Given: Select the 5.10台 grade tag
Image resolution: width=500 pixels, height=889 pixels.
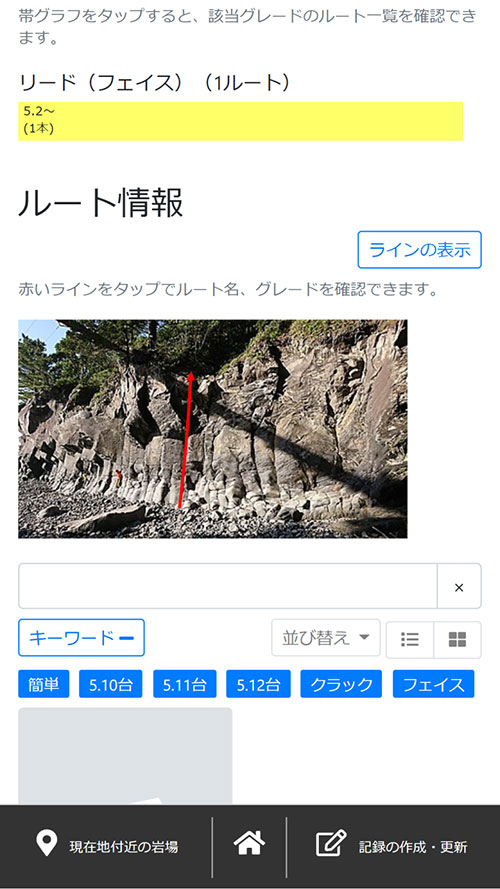Looking at the screenshot, I should (111, 684).
